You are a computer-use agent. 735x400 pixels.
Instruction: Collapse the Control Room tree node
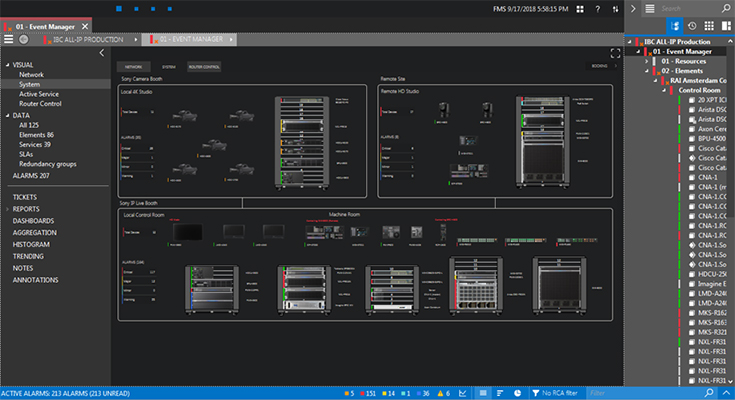tap(665, 90)
